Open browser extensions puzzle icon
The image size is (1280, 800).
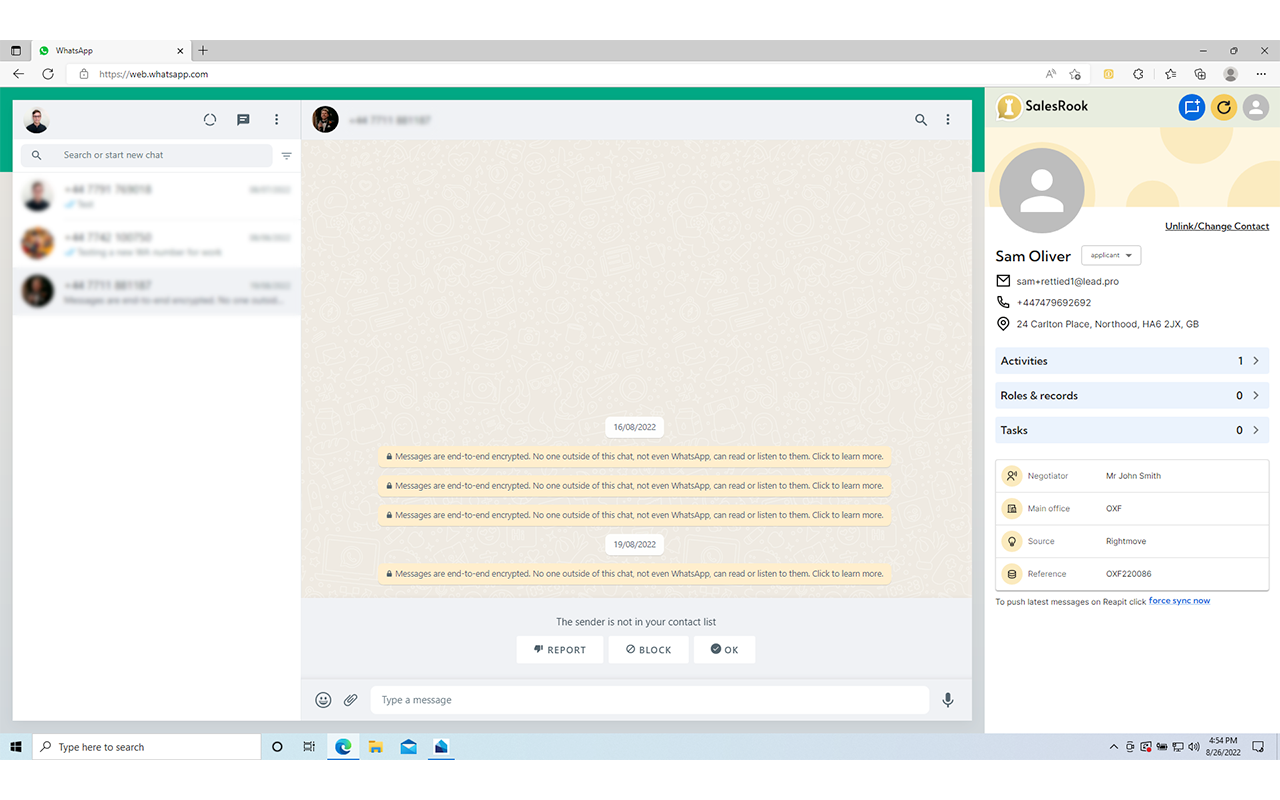click(x=1138, y=74)
